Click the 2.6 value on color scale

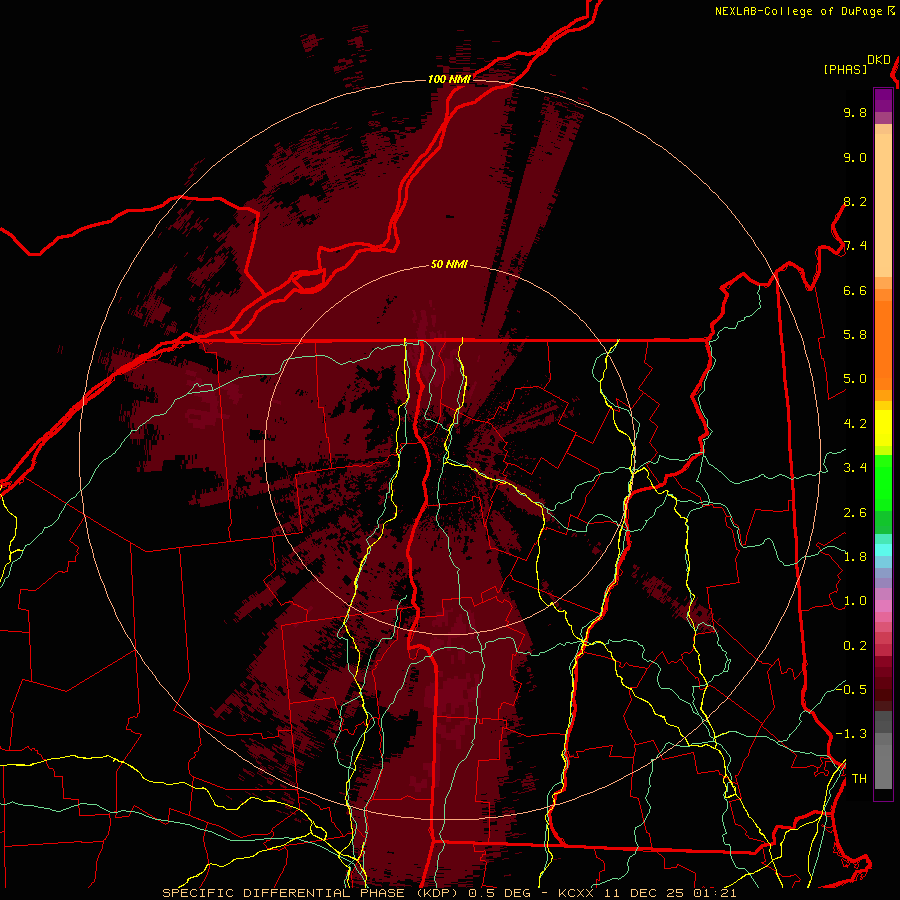point(855,513)
